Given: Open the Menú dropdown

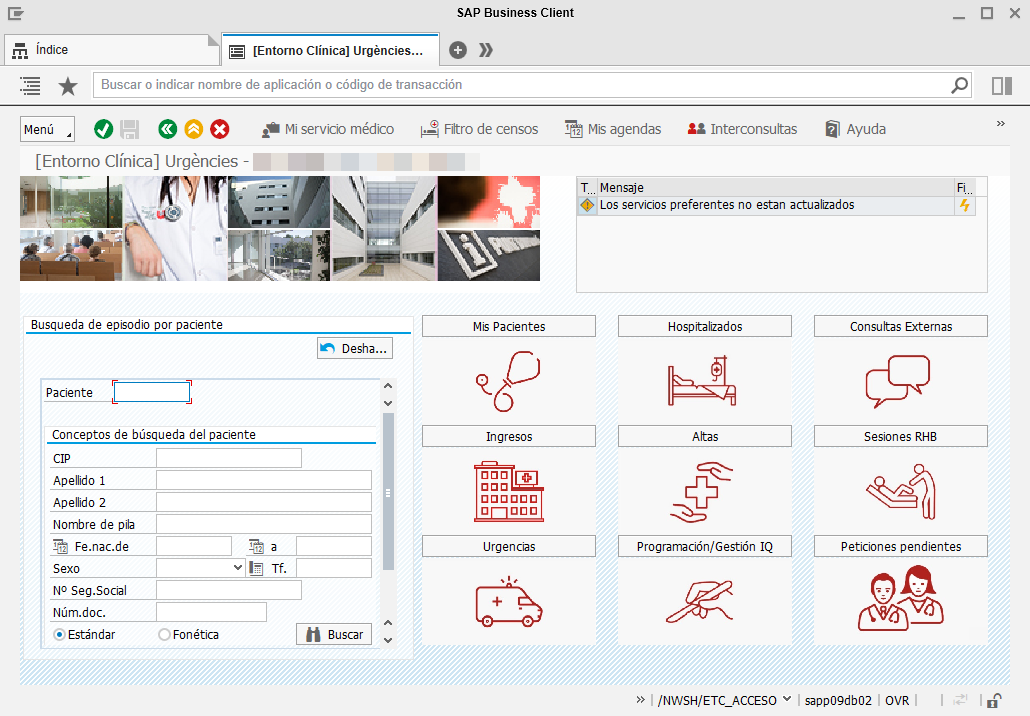Looking at the screenshot, I should pyautogui.click(x=47, y=129).
